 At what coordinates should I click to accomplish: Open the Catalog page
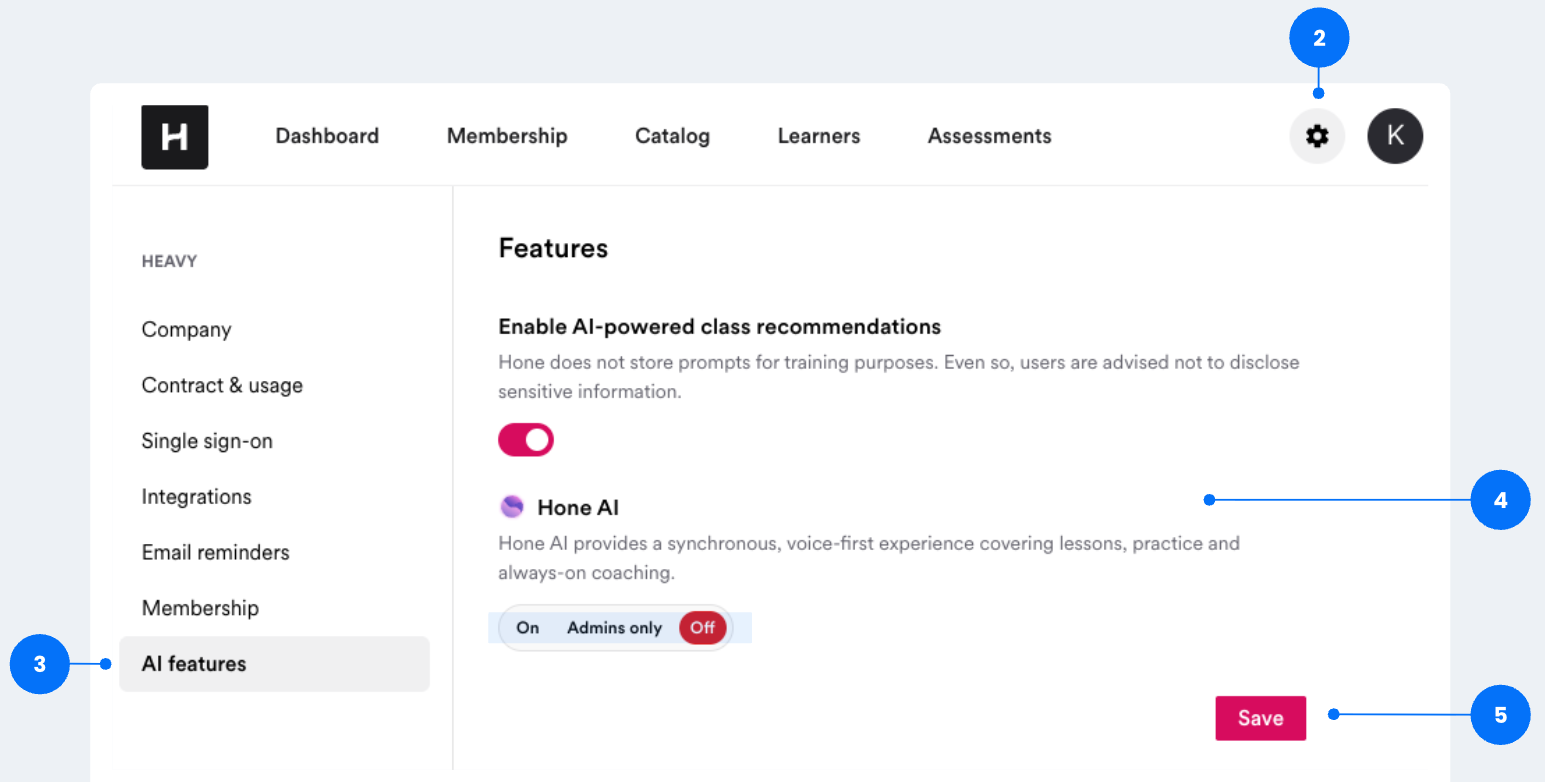(672, 136)
